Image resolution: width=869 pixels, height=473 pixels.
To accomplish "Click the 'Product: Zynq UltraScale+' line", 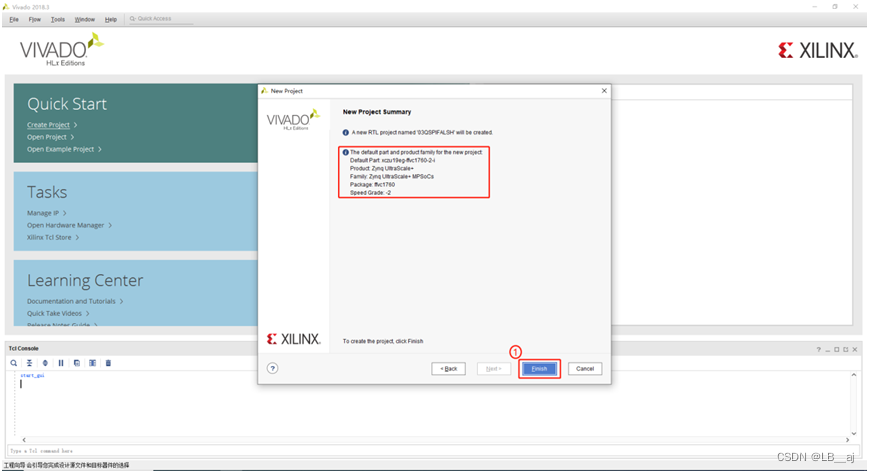I will click(382, 169).
